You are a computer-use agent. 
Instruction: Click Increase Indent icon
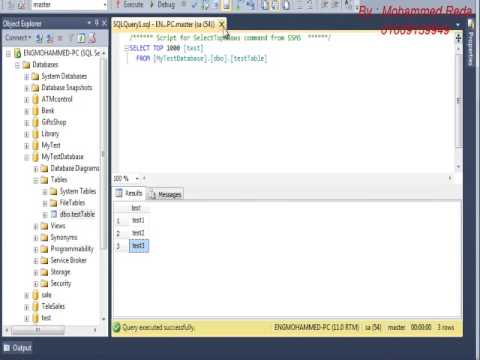point(335,5)
